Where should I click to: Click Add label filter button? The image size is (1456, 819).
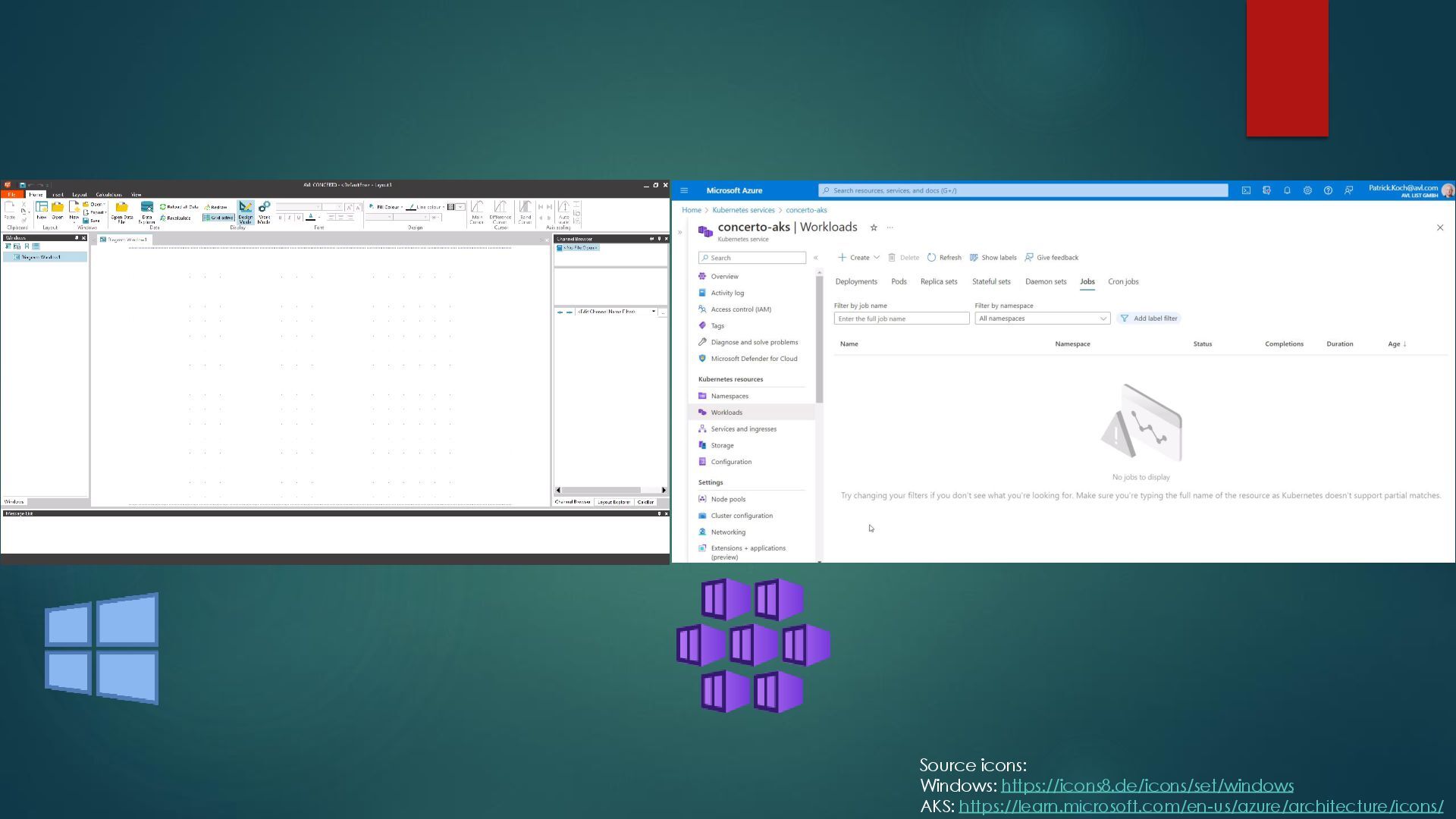1149,318
